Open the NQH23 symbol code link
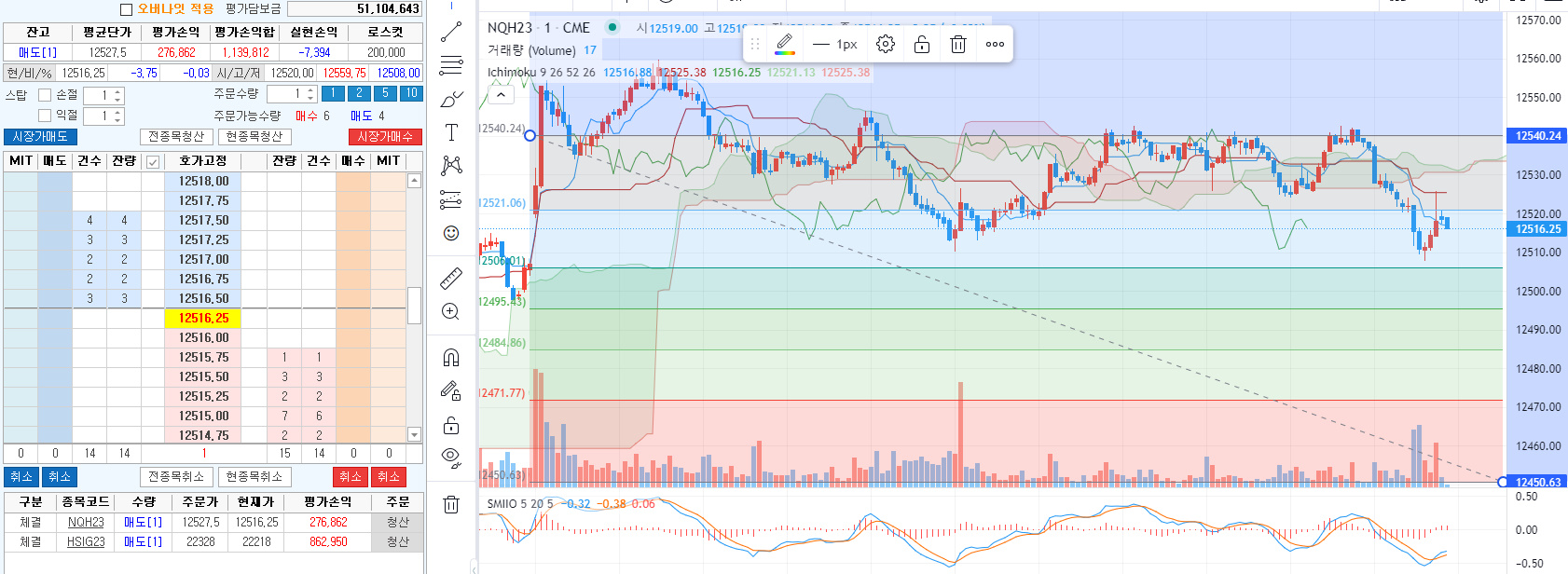The image size is (1568, 574). (86, 523)
